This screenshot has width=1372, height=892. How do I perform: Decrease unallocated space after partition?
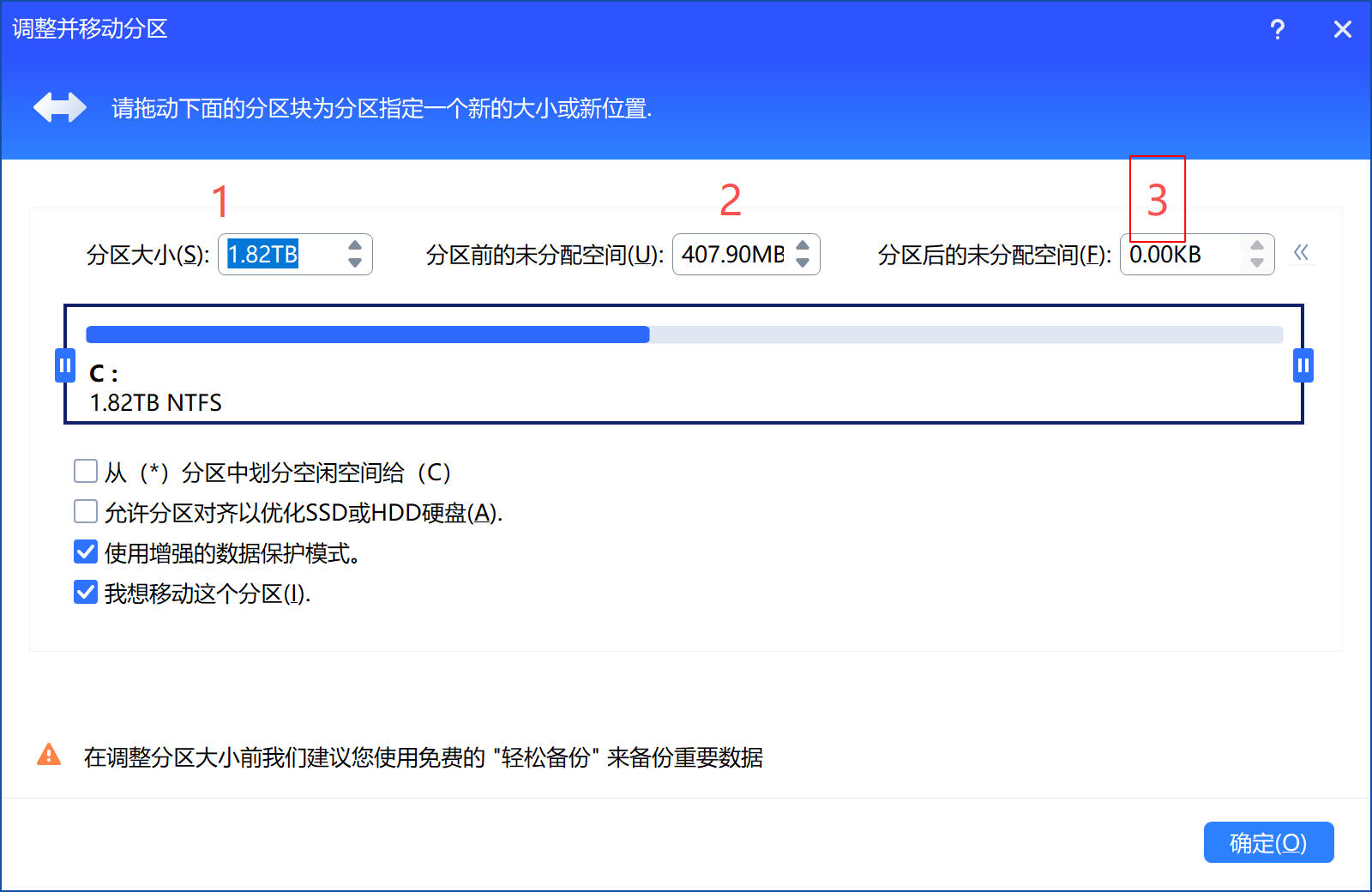[1256, 263]
